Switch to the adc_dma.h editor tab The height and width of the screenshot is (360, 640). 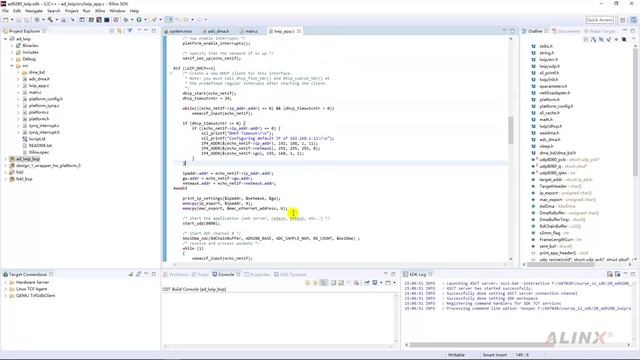[218, 31]
